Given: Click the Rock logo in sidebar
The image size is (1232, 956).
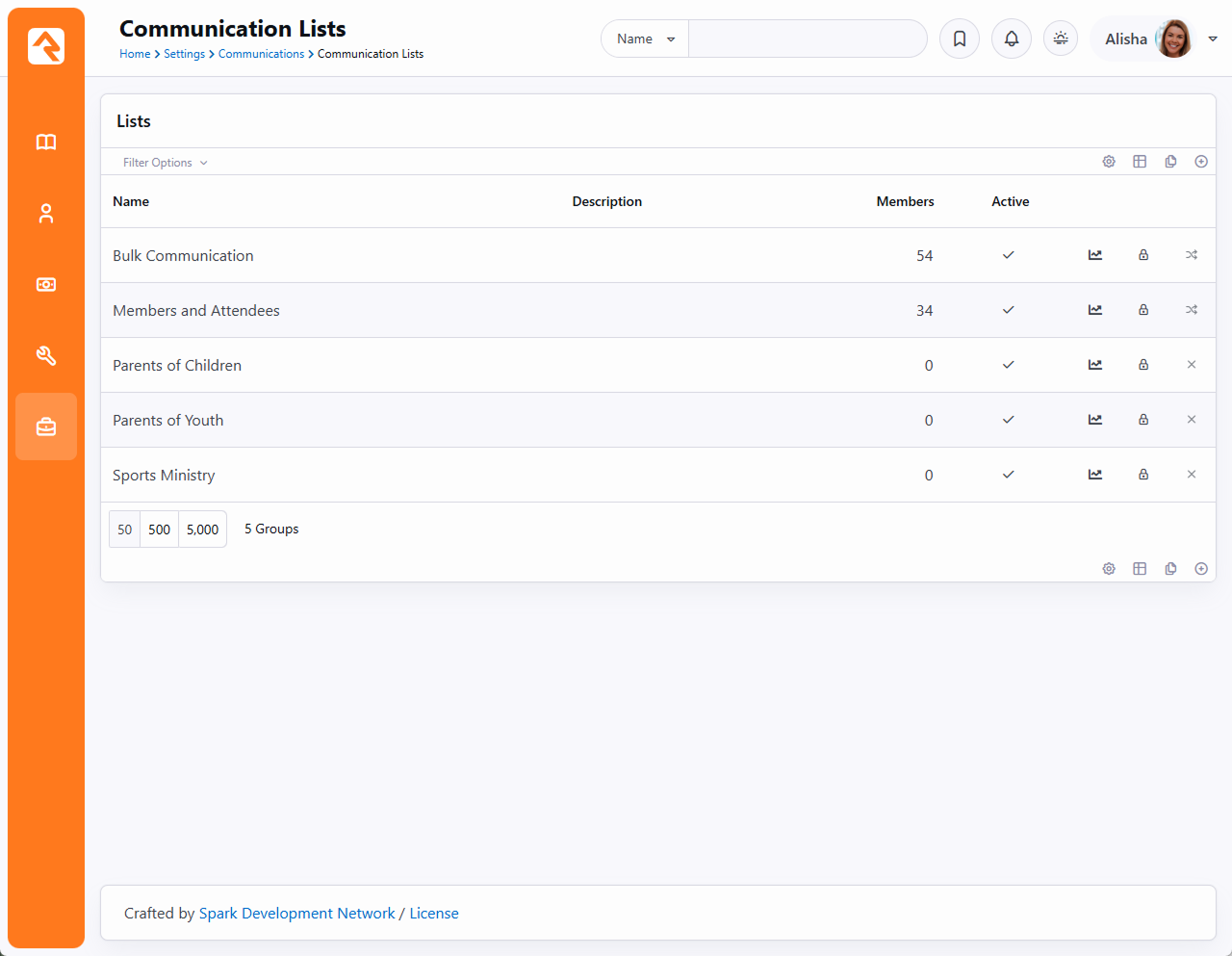Looking at the screenshot, I should point(46,46).
